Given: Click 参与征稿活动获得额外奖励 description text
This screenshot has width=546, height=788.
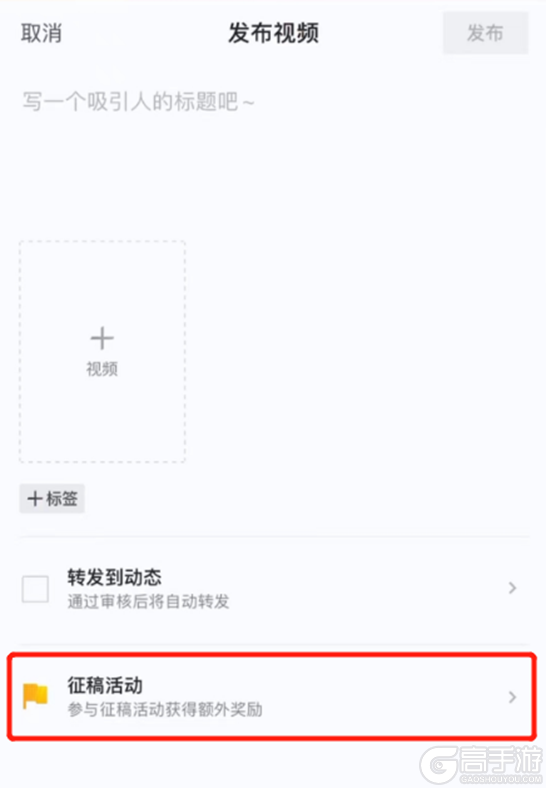Looking at the screenshot, I should 165,710.
